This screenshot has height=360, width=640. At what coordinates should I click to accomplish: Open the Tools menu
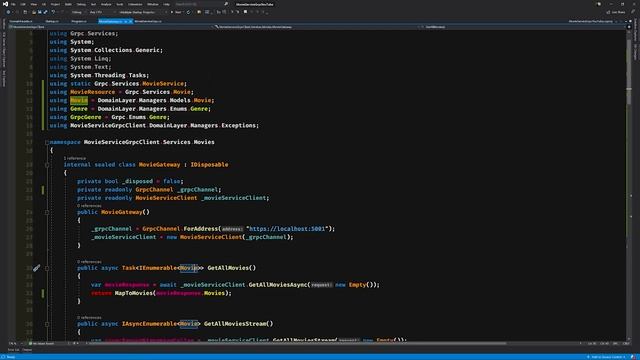pyautogui.click(x=120, y=4)
